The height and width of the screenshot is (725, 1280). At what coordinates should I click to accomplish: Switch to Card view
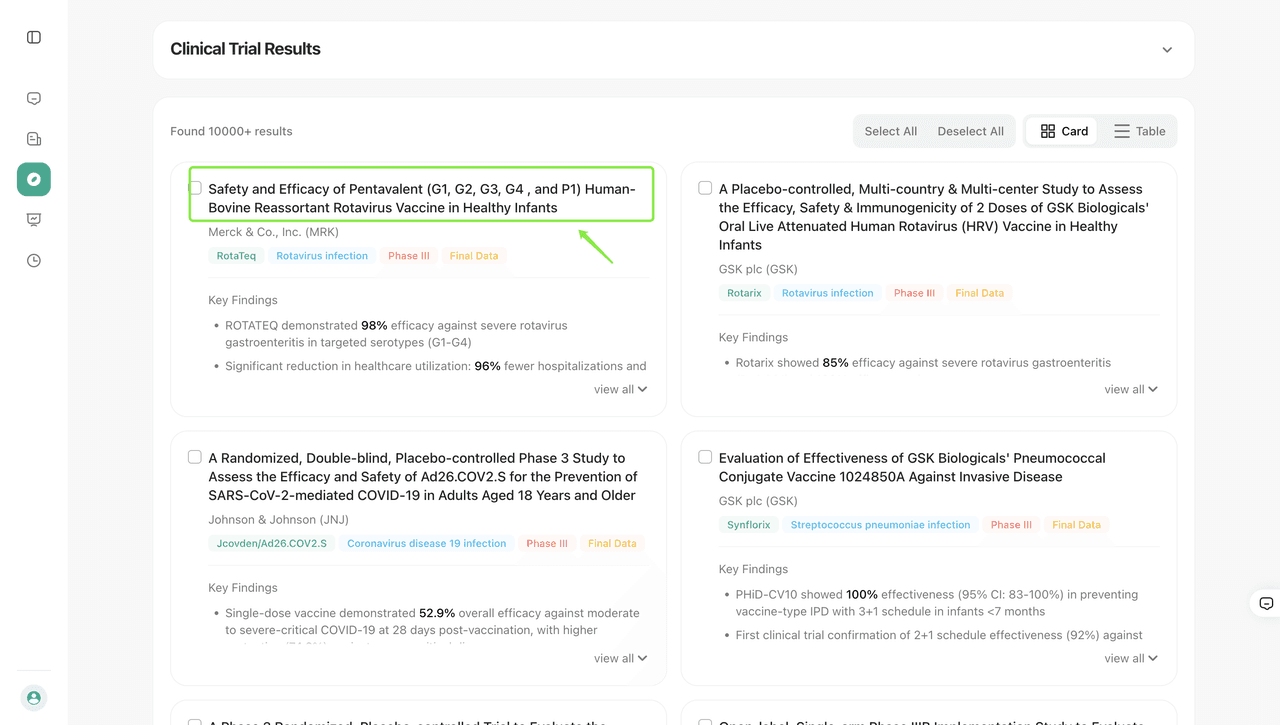point(1062,130)
